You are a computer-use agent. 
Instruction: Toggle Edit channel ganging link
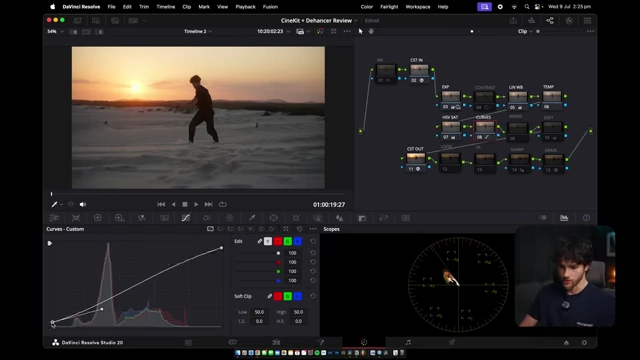click(260, 241)
